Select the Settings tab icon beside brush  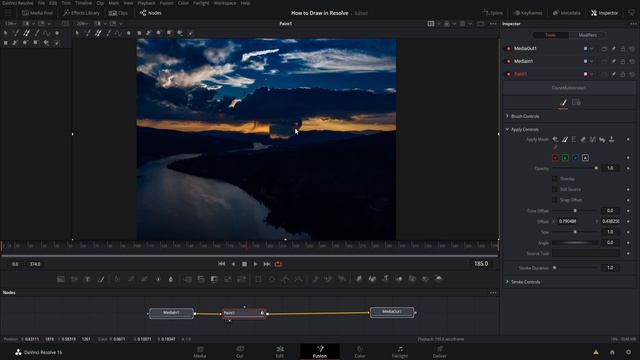576,102
